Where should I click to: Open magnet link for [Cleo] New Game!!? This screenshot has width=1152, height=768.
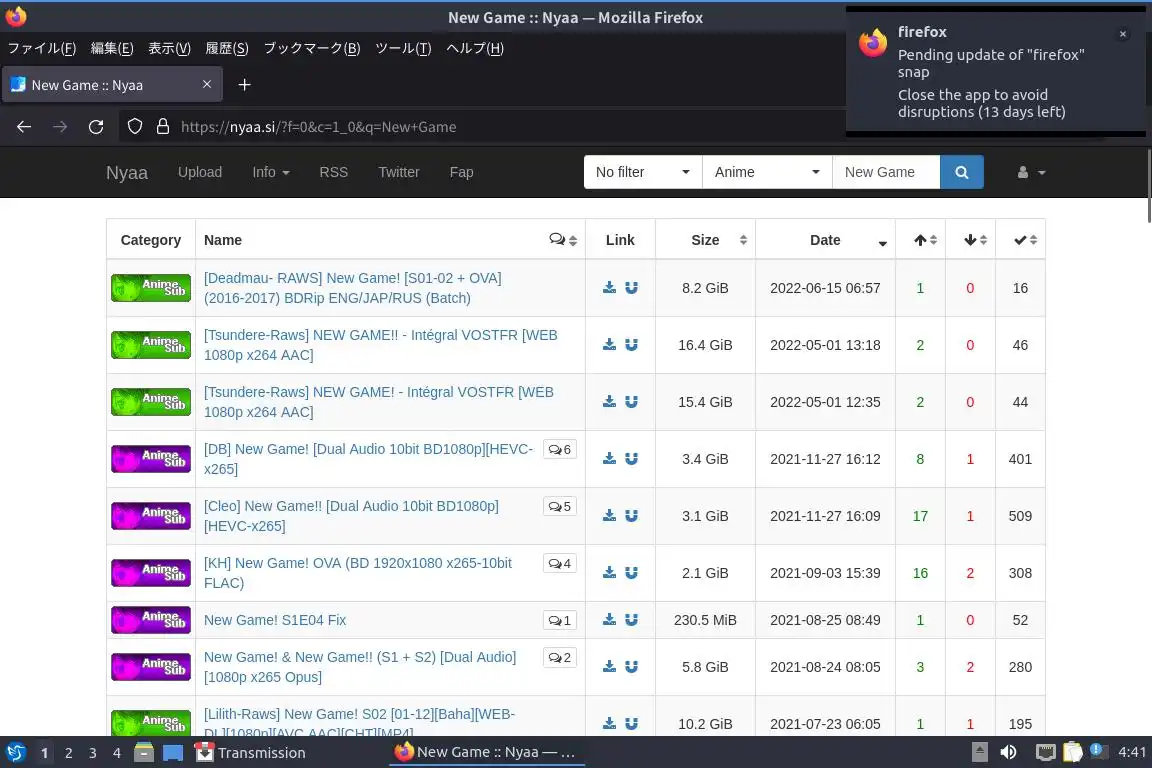pos(631,516)
